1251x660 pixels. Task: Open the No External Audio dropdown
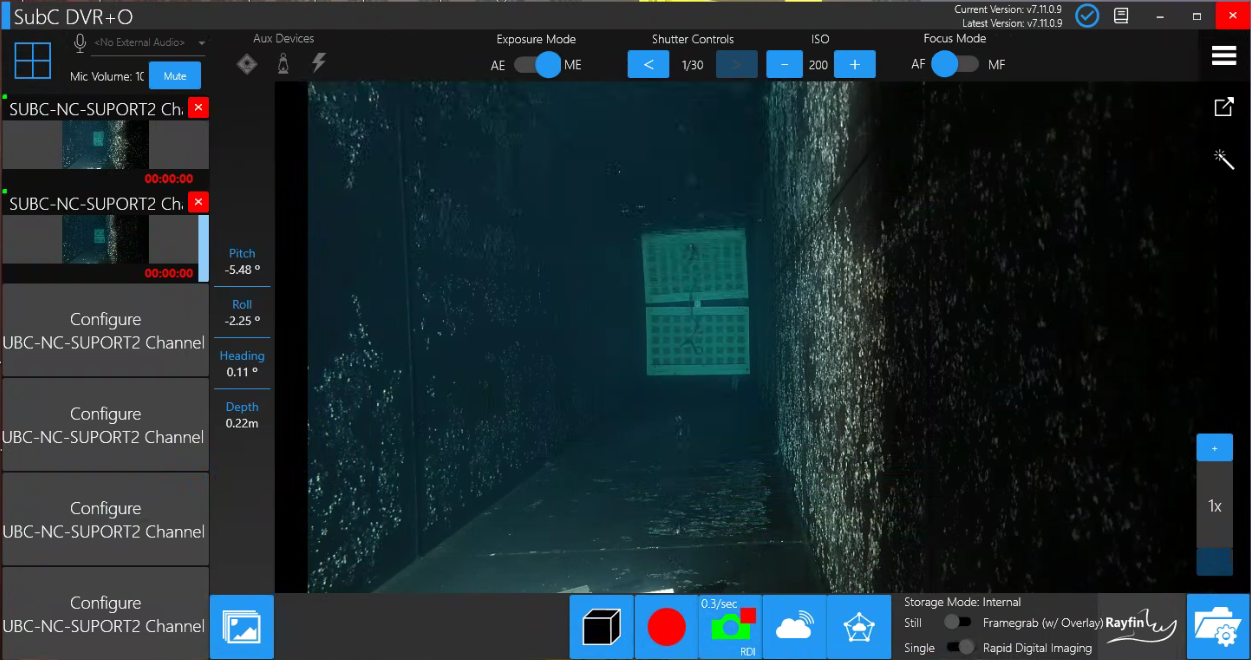click(x=149, y=43)
